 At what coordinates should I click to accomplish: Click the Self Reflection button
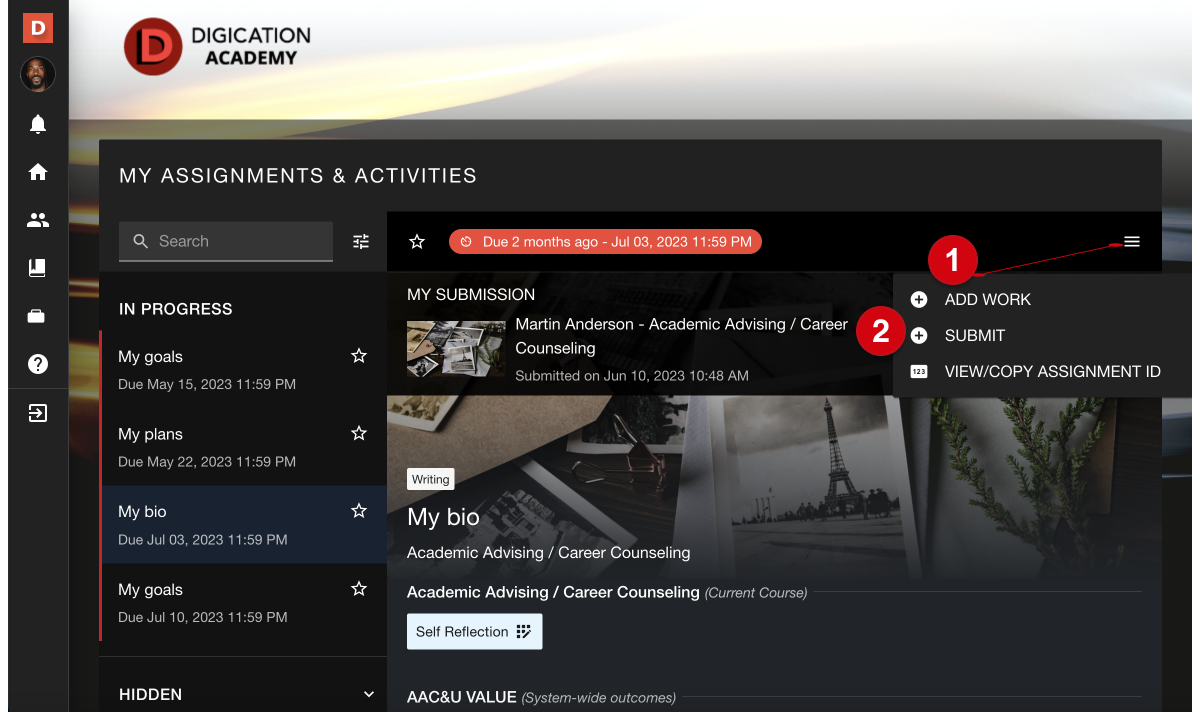(474, 632)
